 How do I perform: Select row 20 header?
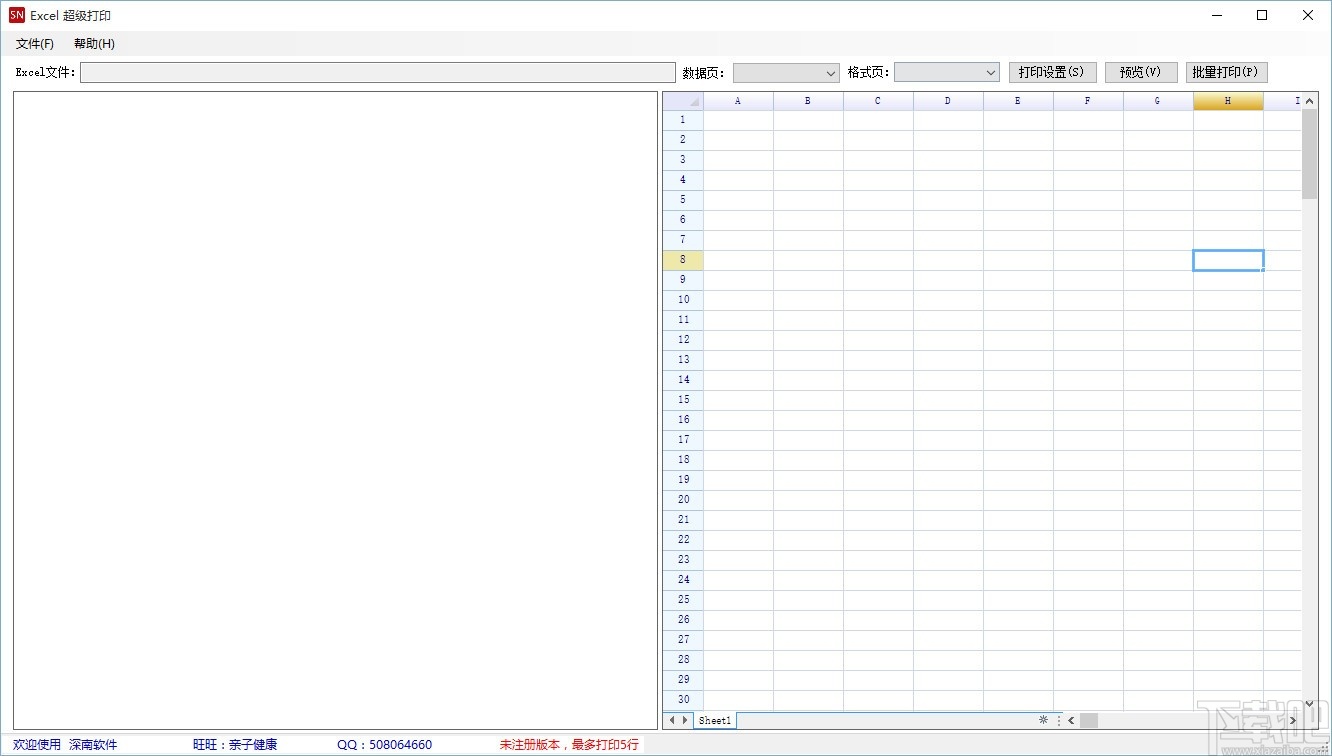tap(683, 500)
